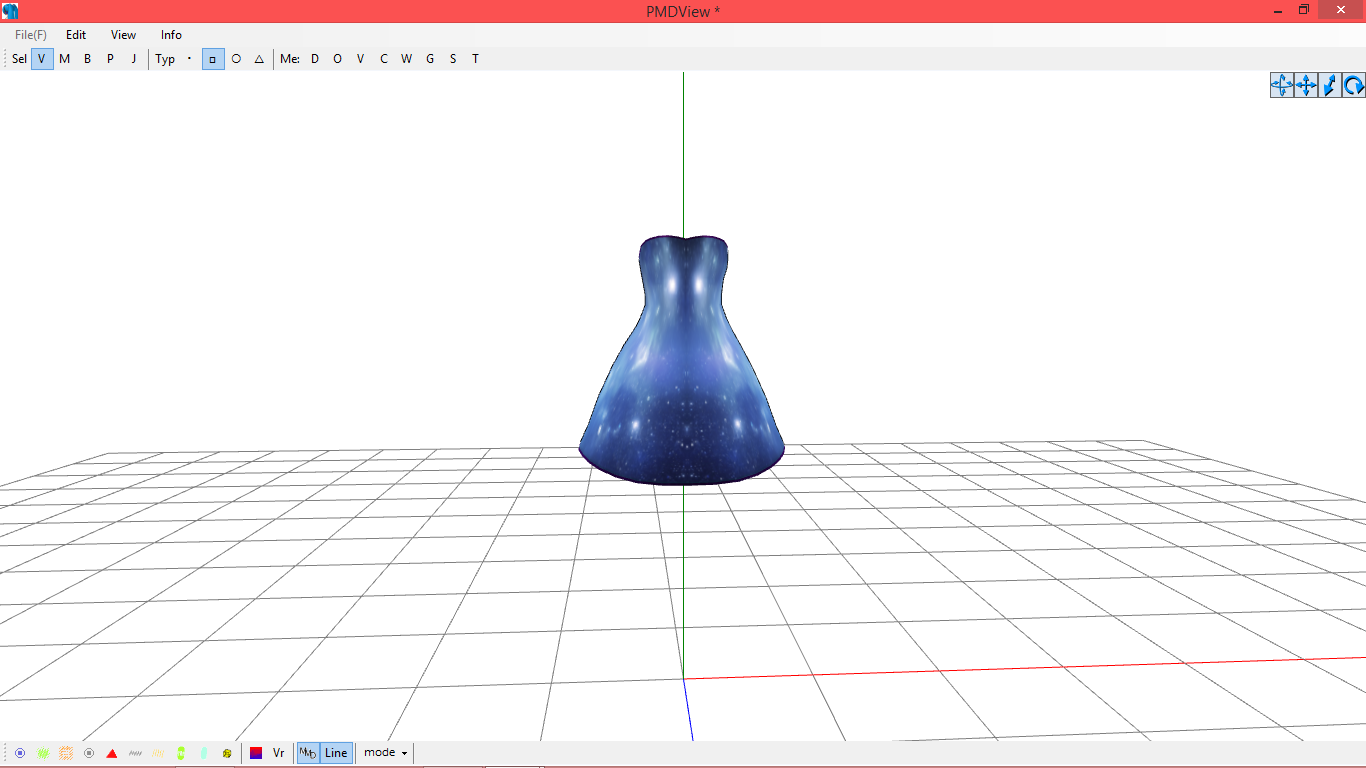Toggle the green scribble display icon
The image size is (1366, 768).
(x=43, y=753)
